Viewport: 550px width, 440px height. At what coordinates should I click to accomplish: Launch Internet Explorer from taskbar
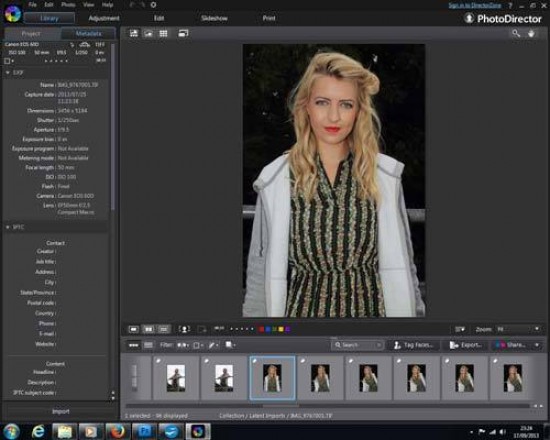[x=38, y=431]
